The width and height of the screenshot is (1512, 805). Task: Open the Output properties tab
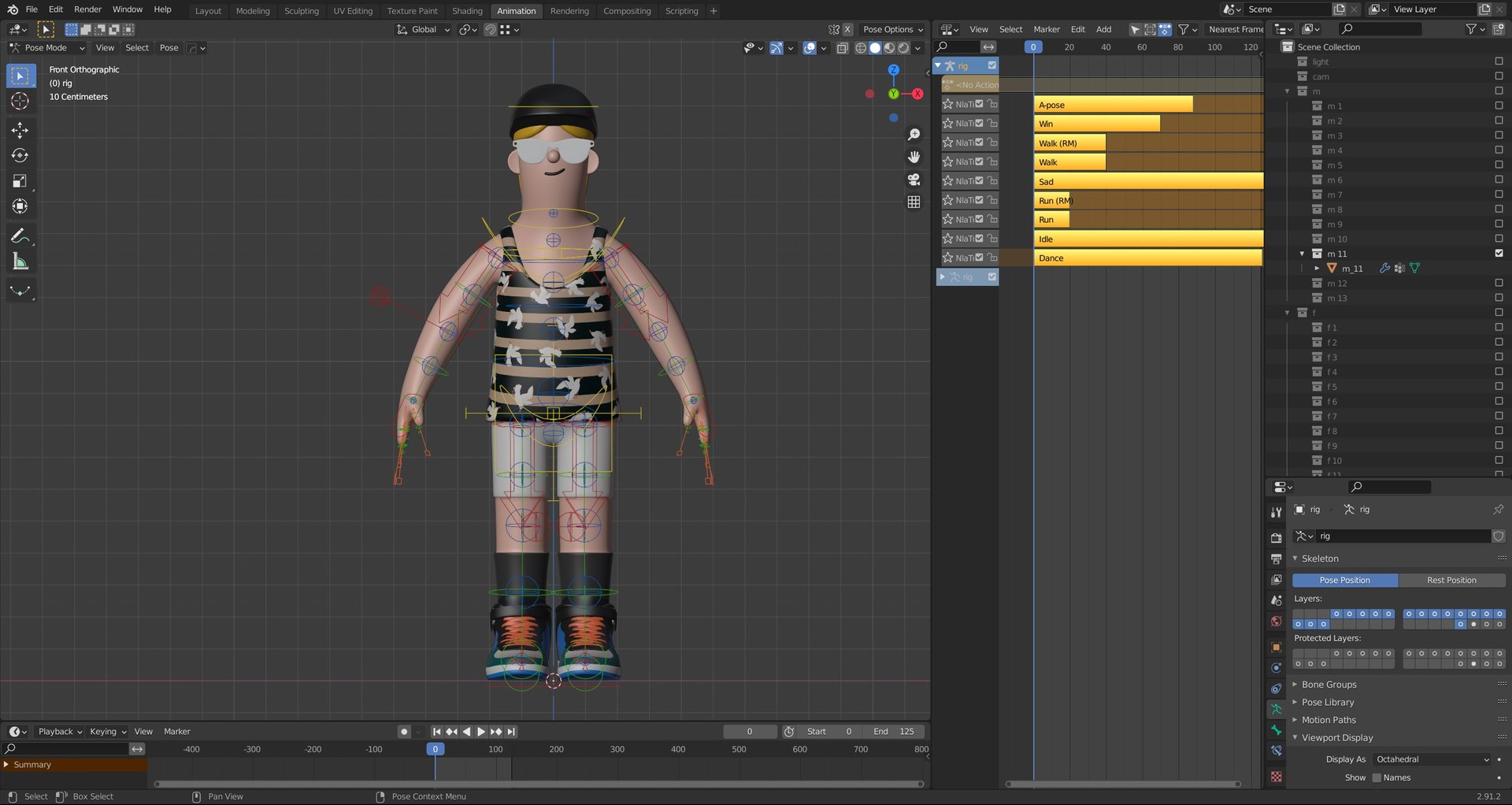(1277, 558)
